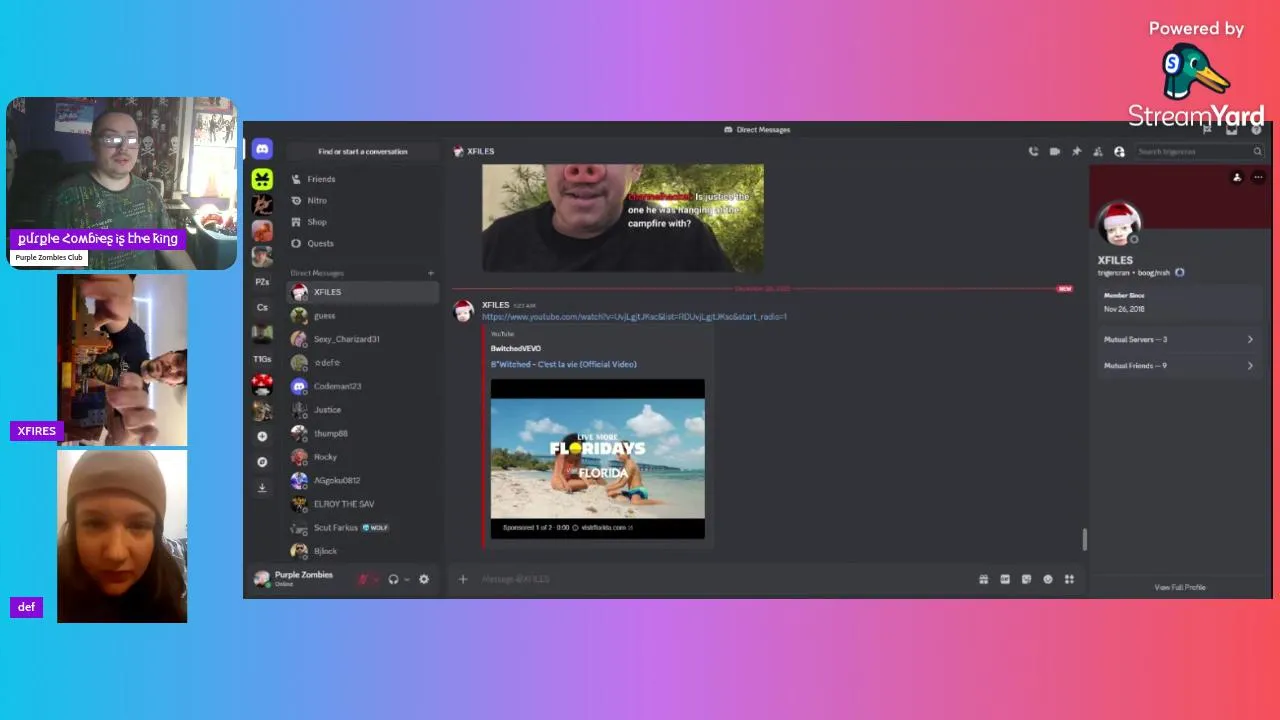Open Discord home direct messages icon

[x=262, y=149]
